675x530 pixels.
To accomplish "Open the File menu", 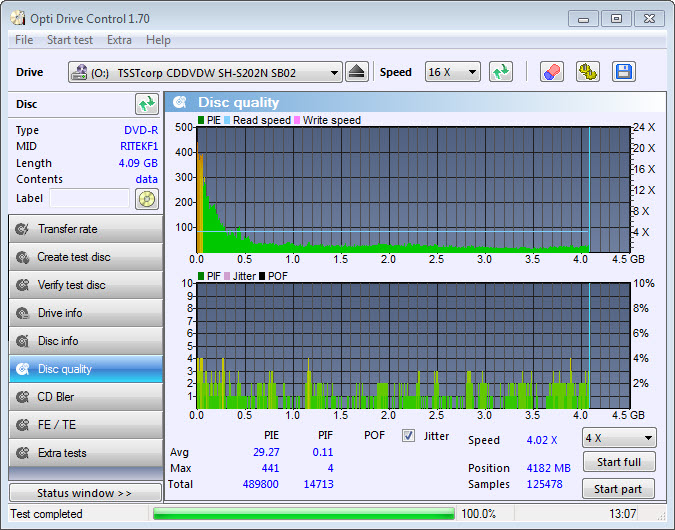I will (24, 40).
